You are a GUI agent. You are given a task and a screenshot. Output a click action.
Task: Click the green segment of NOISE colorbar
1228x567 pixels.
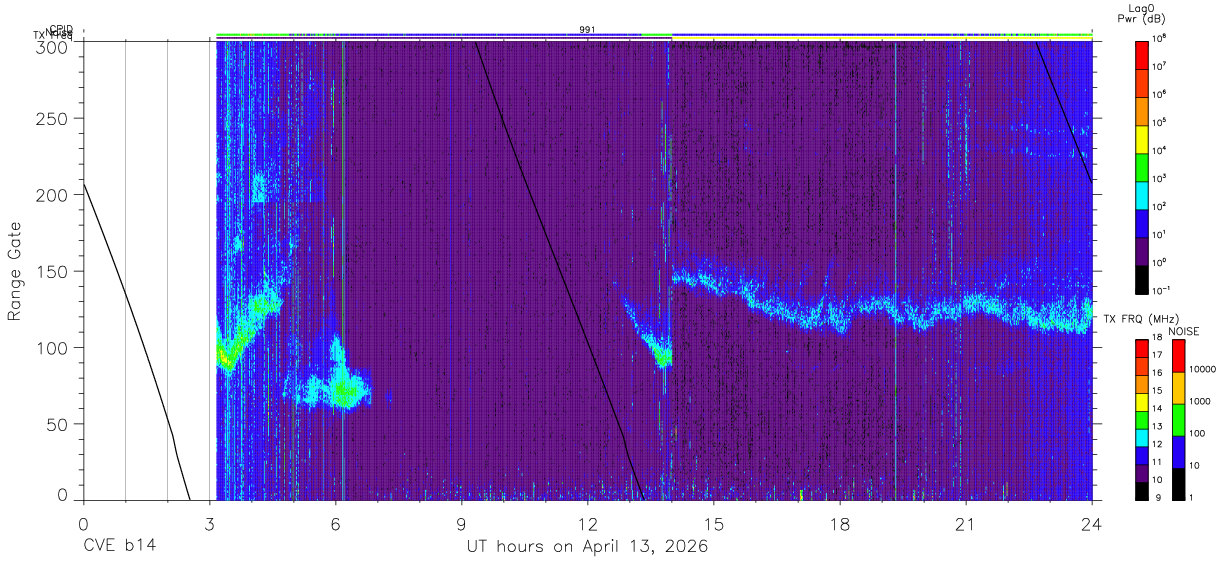pyautogui.click(x=1179, y=420)
